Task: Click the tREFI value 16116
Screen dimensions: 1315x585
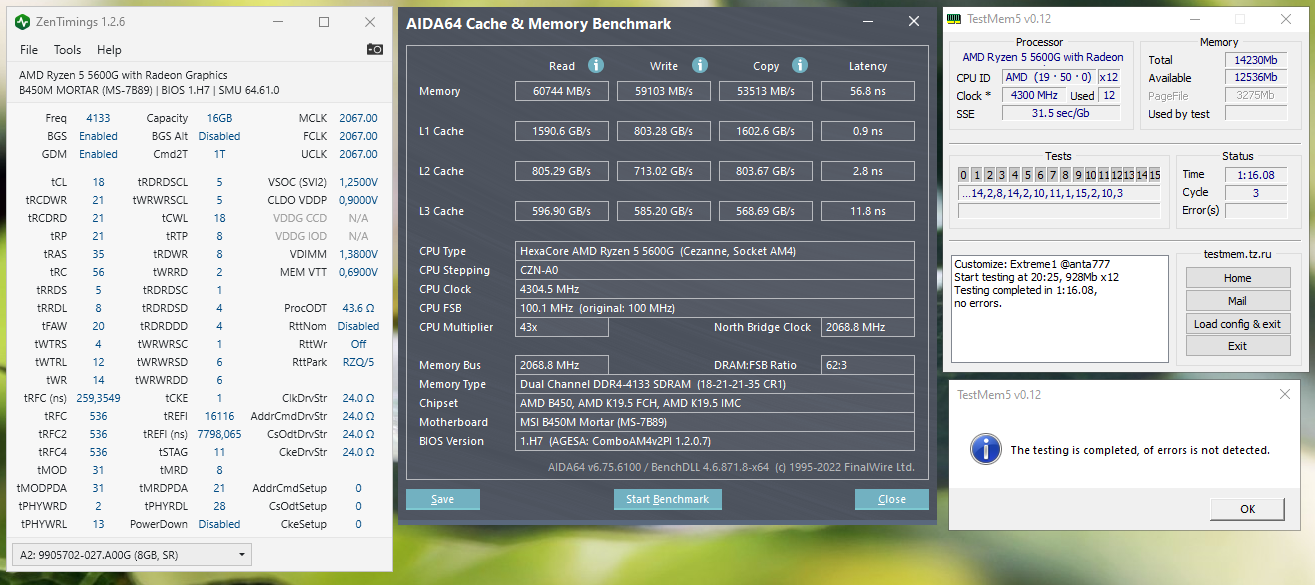Action: click(x=219, y=416)
